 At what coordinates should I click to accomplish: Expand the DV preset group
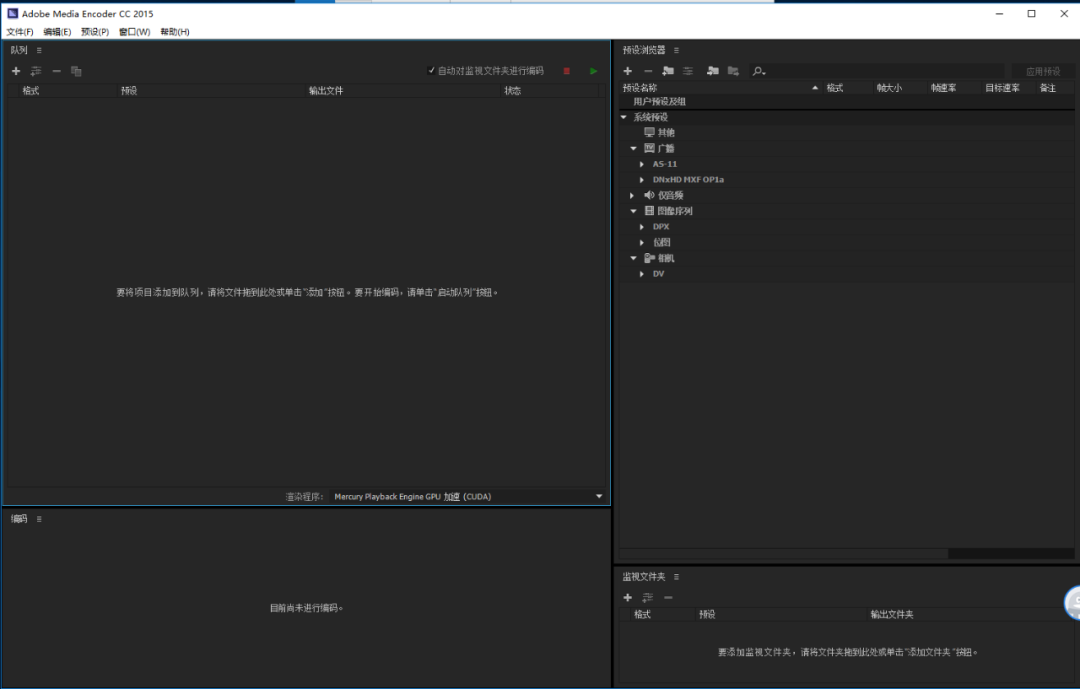[x=642, y=274]
